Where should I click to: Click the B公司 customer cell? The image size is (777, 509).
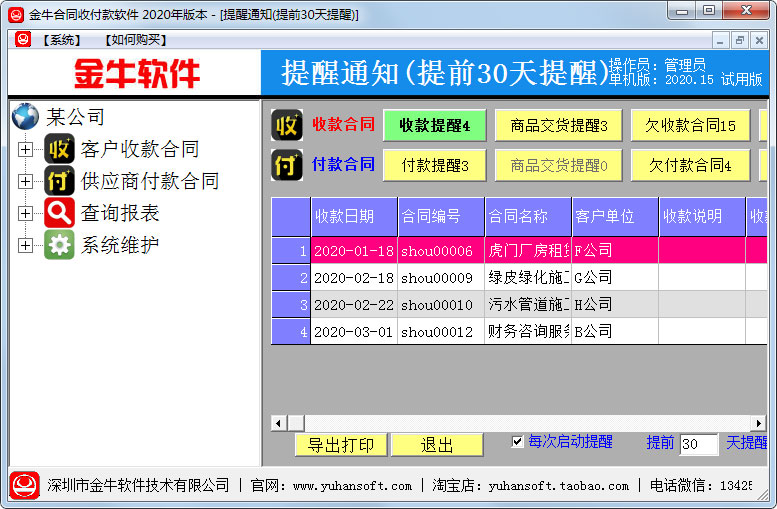tap(615, 332)
